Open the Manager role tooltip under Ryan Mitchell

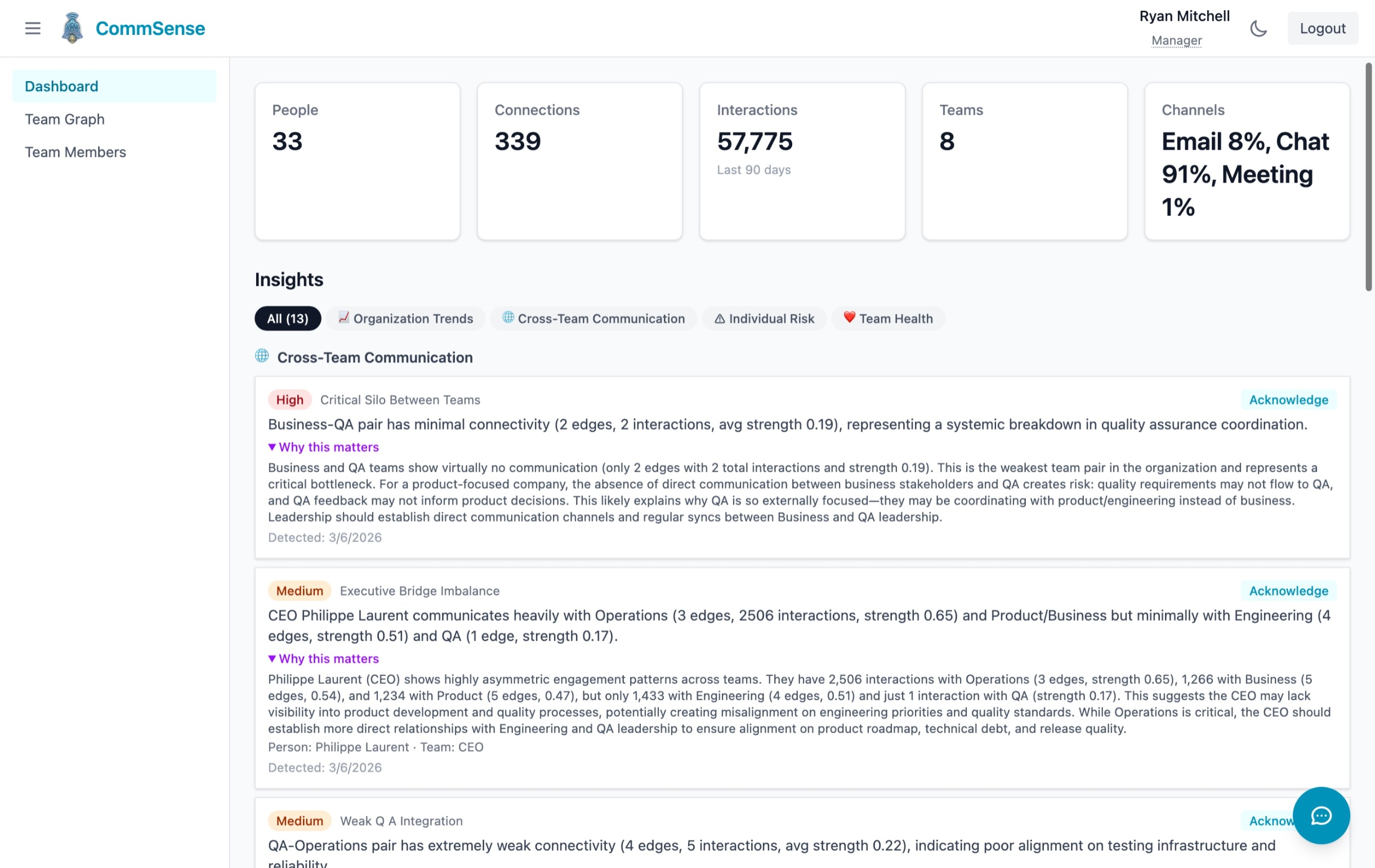click(1176, 41)
